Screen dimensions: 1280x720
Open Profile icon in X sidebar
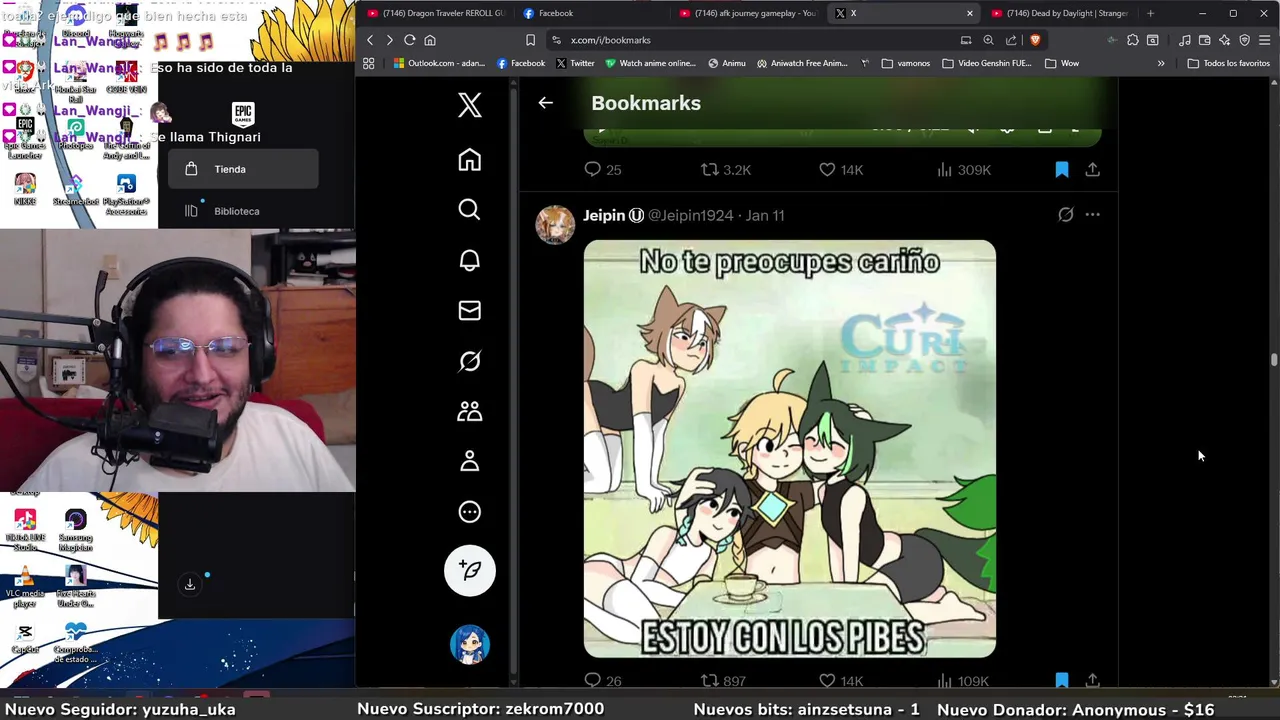(x=469, y=461)
